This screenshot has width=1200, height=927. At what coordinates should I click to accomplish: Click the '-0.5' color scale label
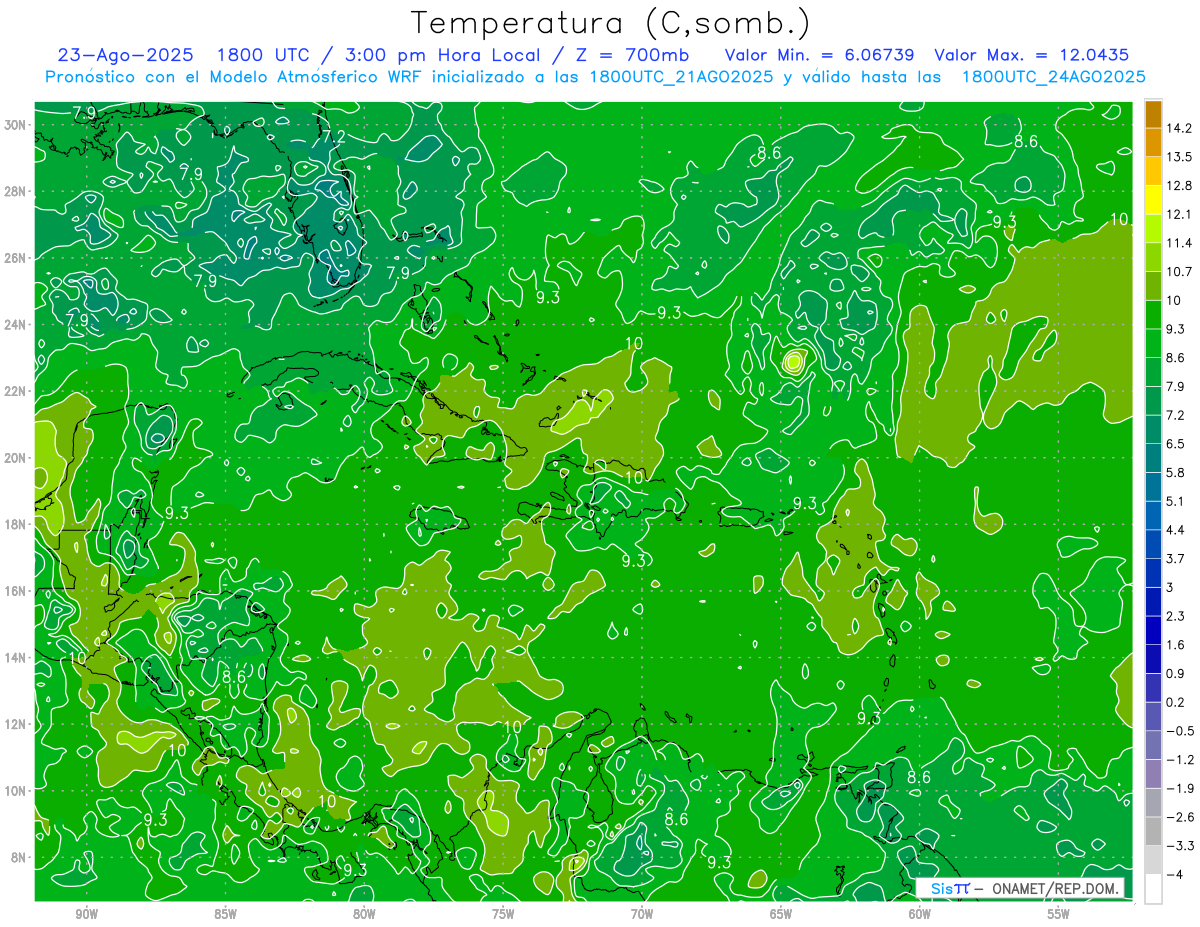(x=1179, y=731)
